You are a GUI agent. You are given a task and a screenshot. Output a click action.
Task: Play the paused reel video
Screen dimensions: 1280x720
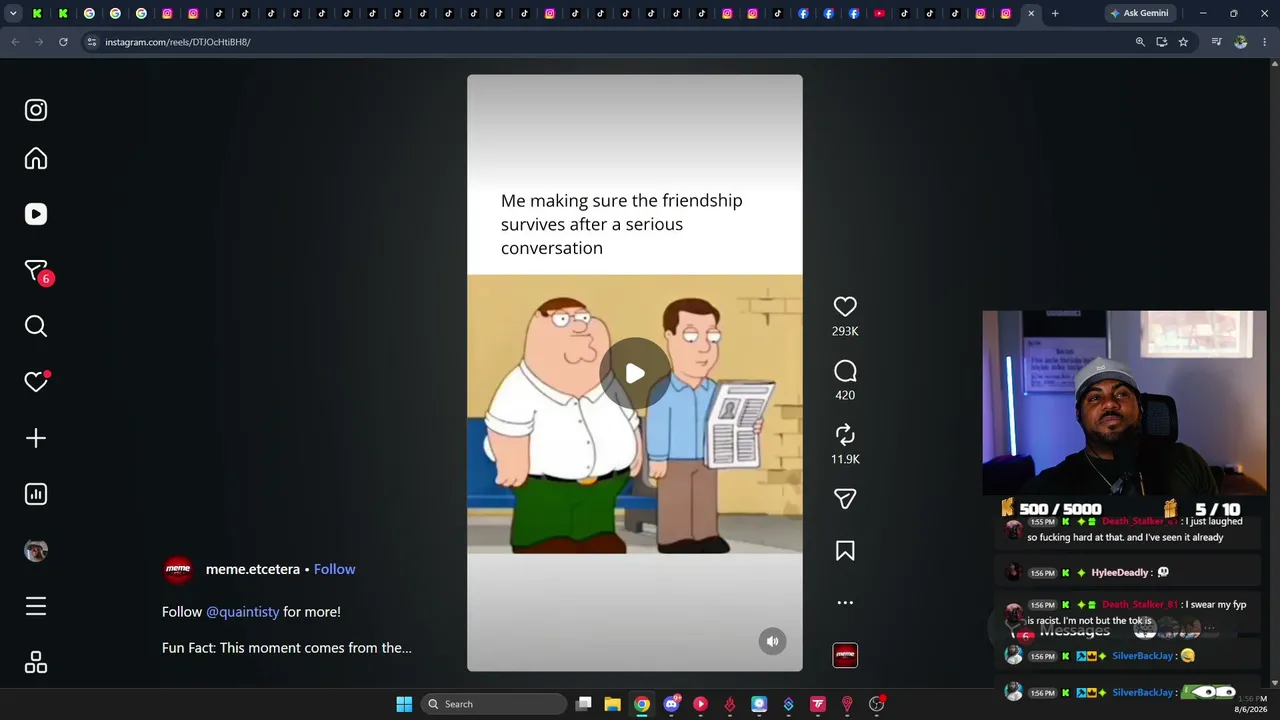tap(635, 373)
